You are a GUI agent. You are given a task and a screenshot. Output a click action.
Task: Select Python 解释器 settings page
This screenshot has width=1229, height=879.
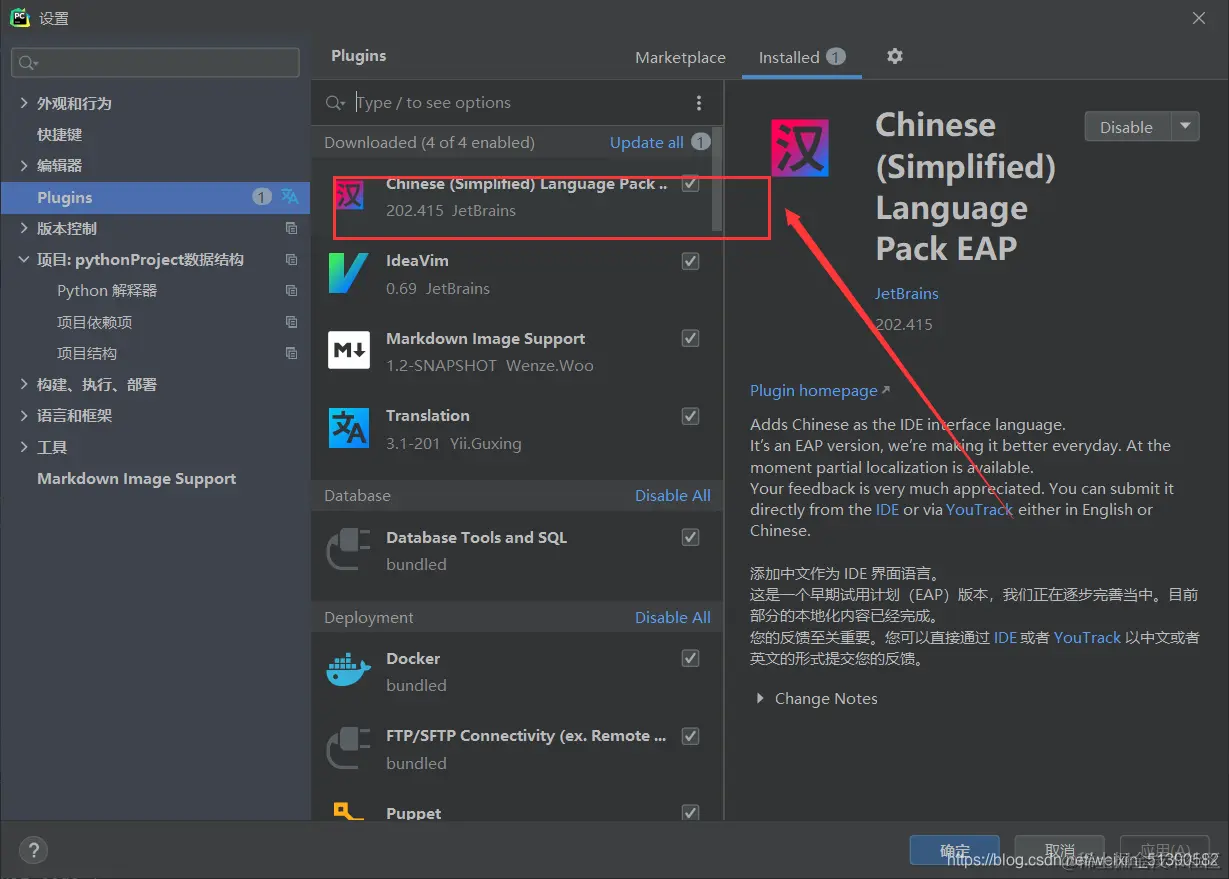pyautogui.click(x=107, y=290)
